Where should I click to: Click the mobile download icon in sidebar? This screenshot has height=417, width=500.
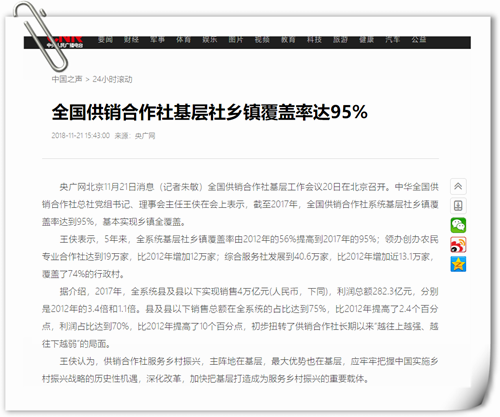[x=458, y=206]
